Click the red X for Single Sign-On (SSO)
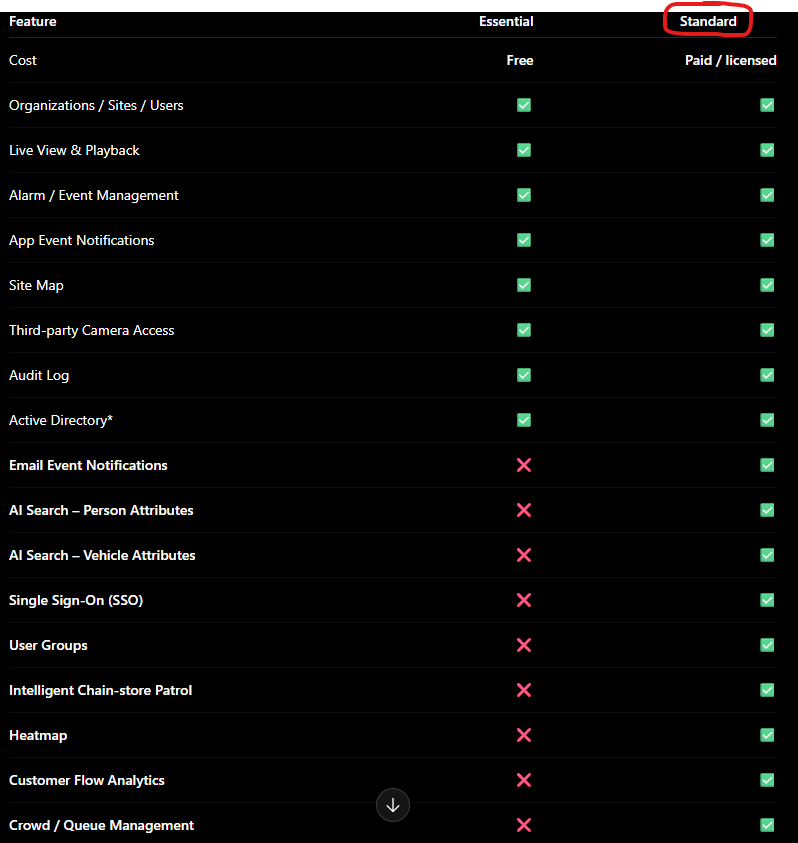Screen dimensions: 798x843 pyautogui.click(x=524, y=600)
